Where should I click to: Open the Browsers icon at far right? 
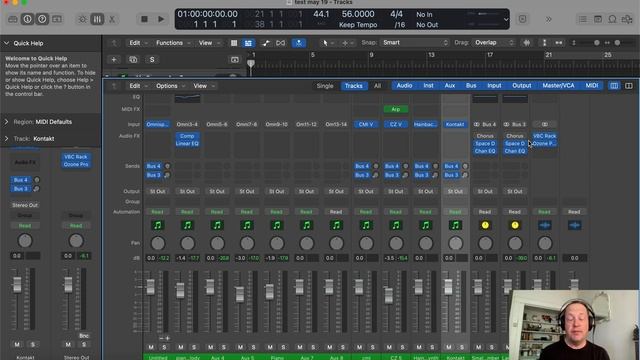[x=627, y=19]
